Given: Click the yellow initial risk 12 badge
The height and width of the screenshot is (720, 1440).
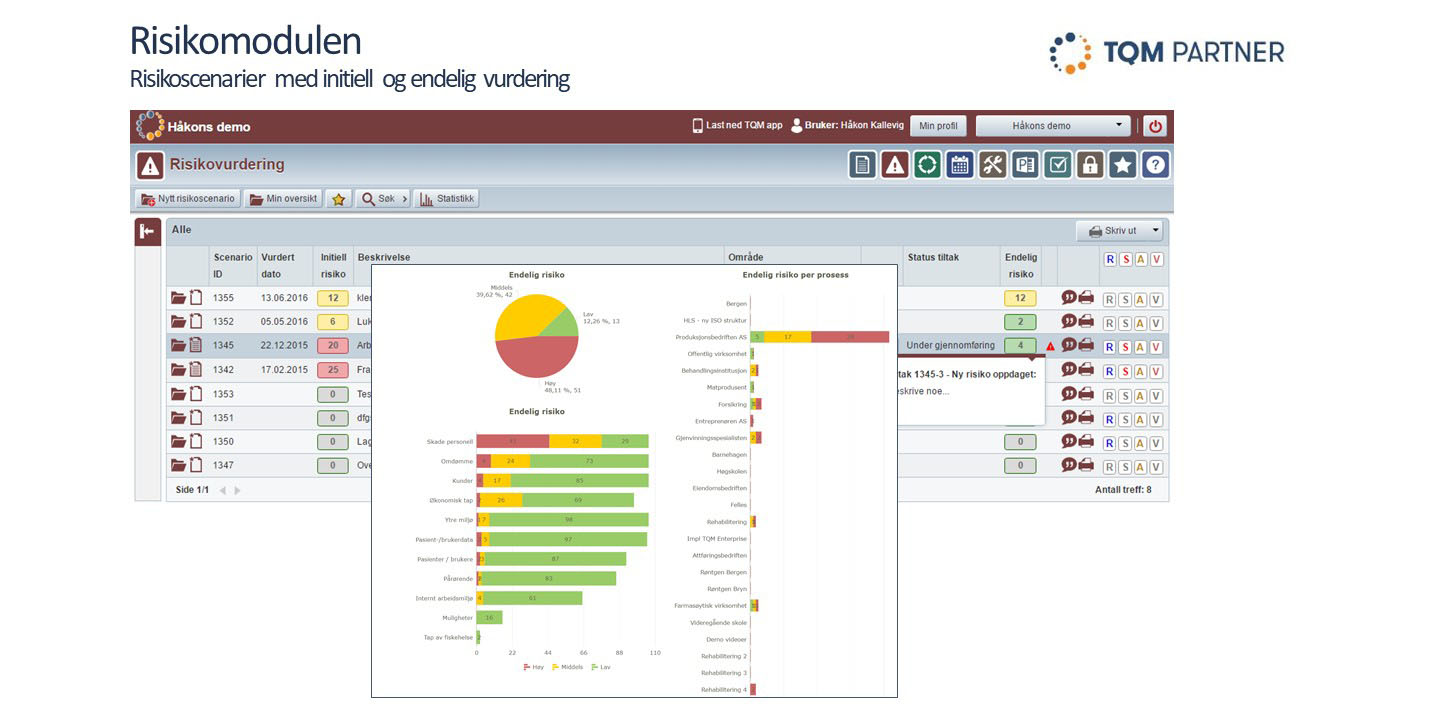Looking at the screenshot, I should click(333, 298).
